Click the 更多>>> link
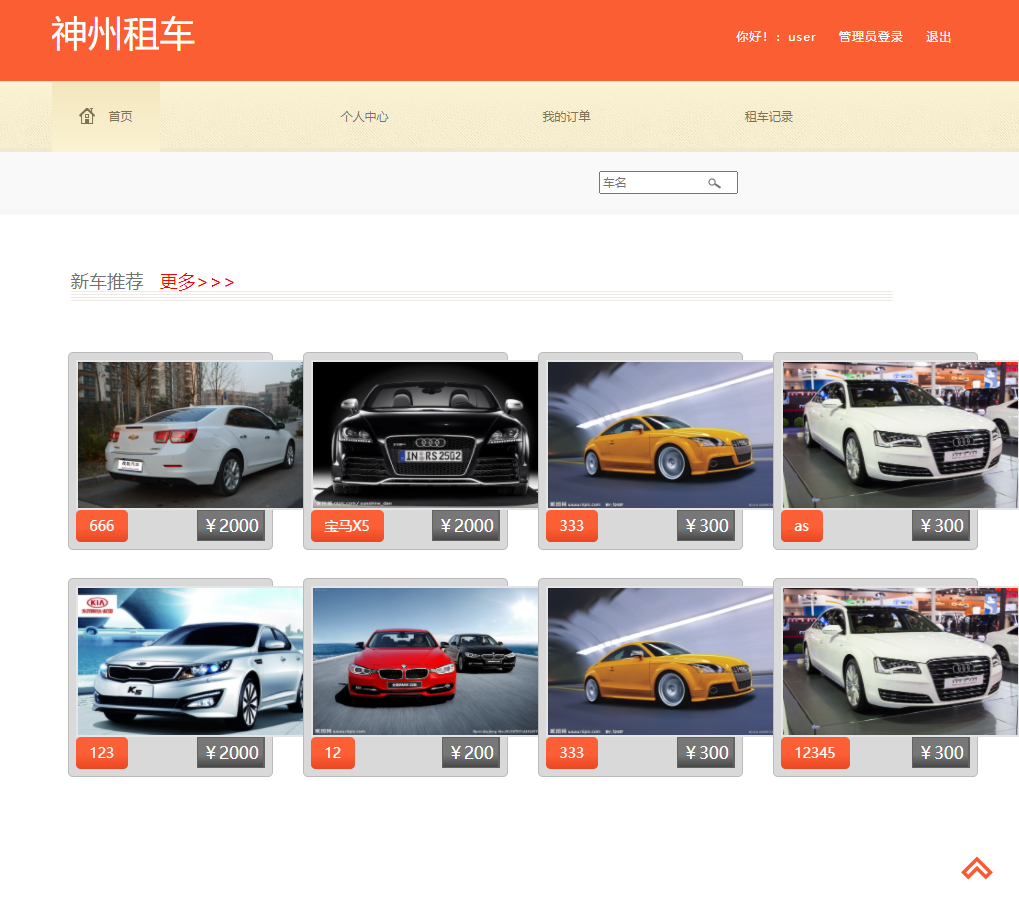 196,281
